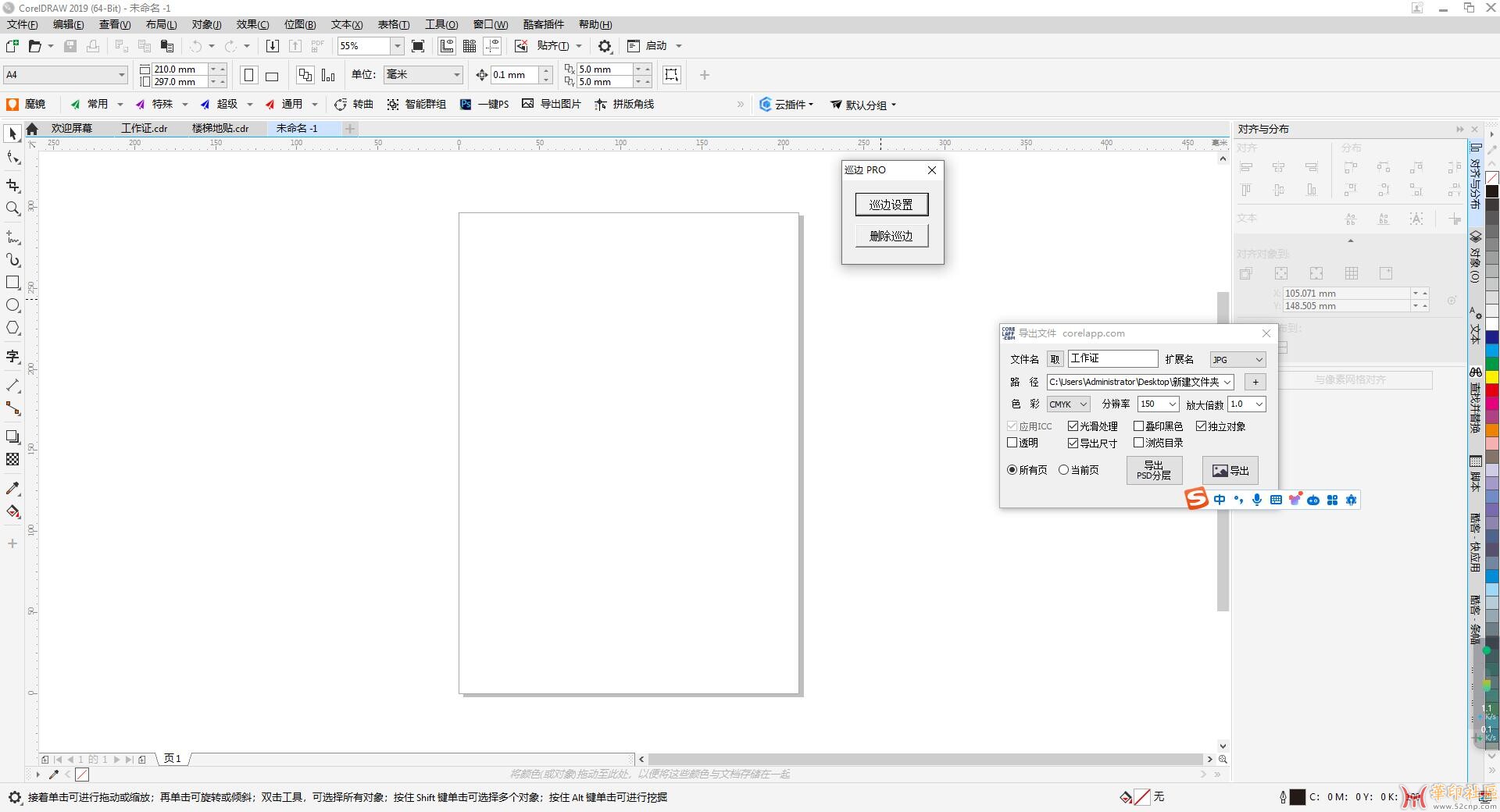This screenshot has height=812, width=1500.
Task: Toggle the 导出尺寸 checkbox
Action: [1073, 443]
